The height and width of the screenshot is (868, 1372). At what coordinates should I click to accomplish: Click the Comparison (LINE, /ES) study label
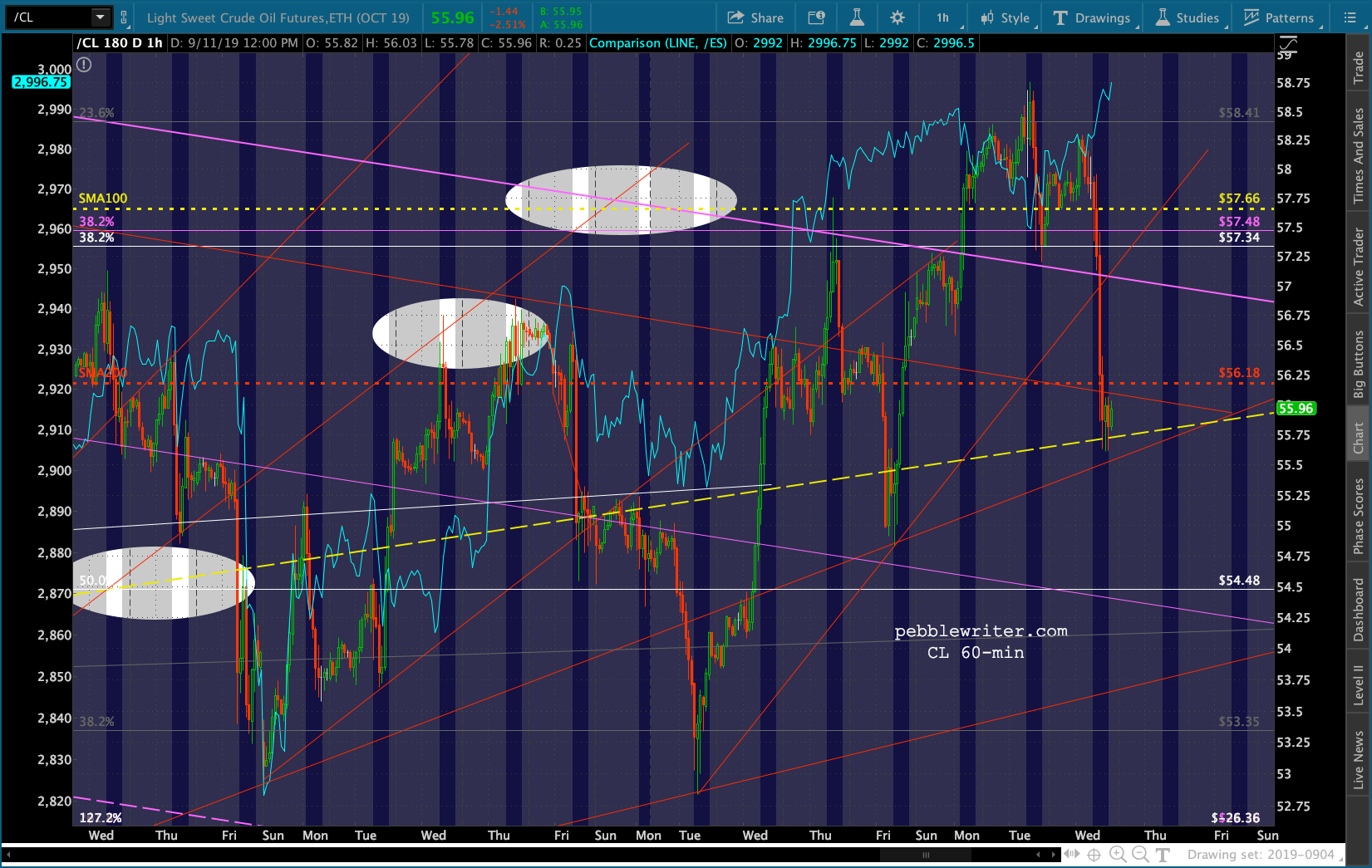[x=658, y=43]
